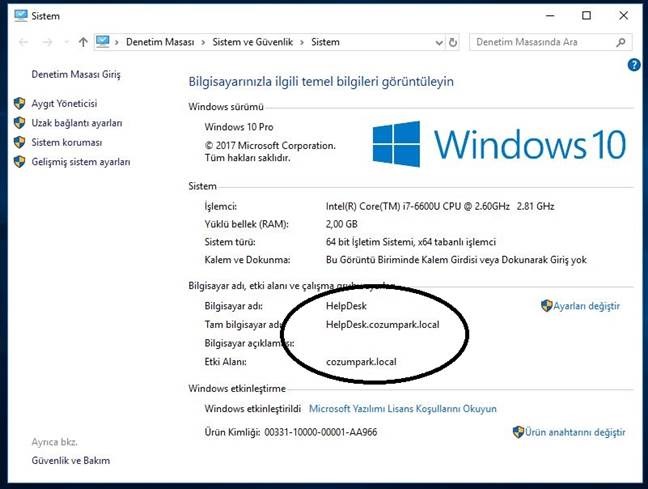This screenshot has height=489, width=648.
Task: Click shield icon next to Ayarları değiştir
Action: [x=546, y=306]
